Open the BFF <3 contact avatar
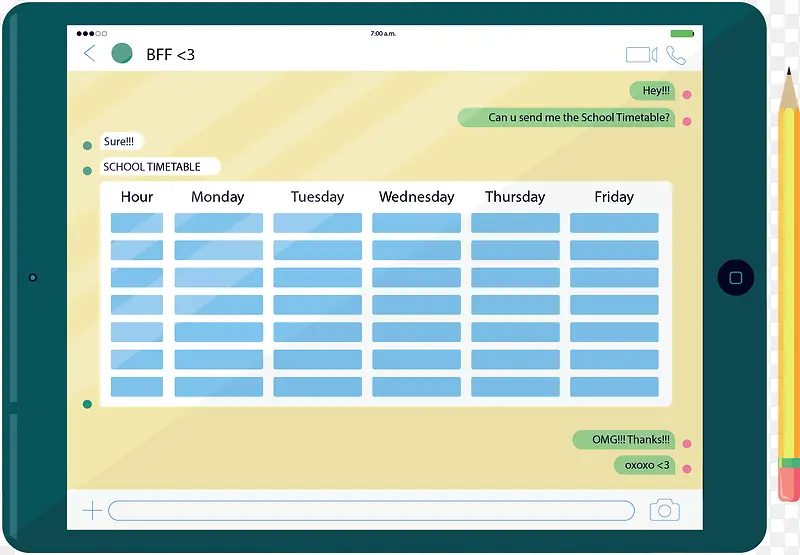 point(122,53)
